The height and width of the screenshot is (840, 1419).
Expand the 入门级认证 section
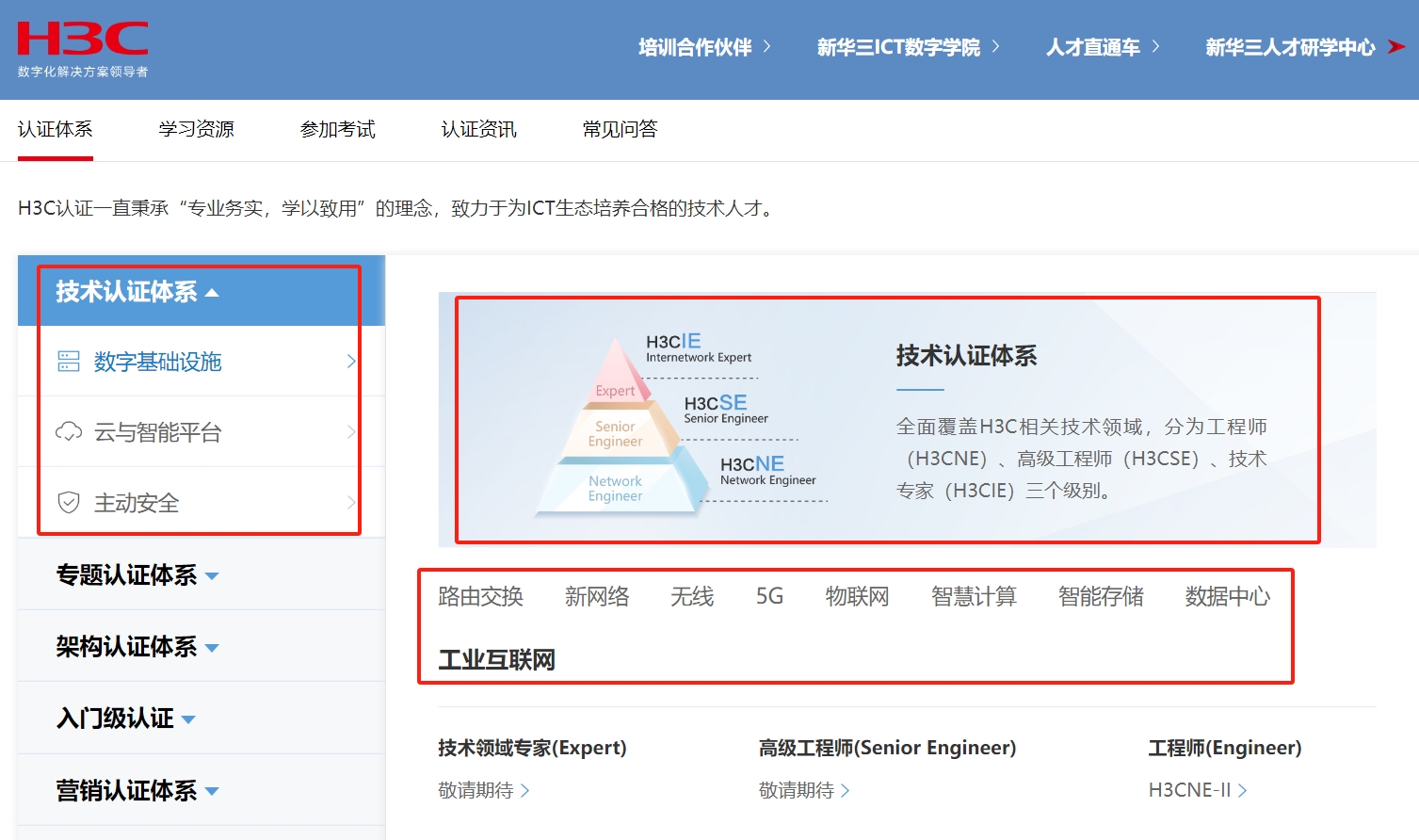pyautogui.click(x=202, y=718)
